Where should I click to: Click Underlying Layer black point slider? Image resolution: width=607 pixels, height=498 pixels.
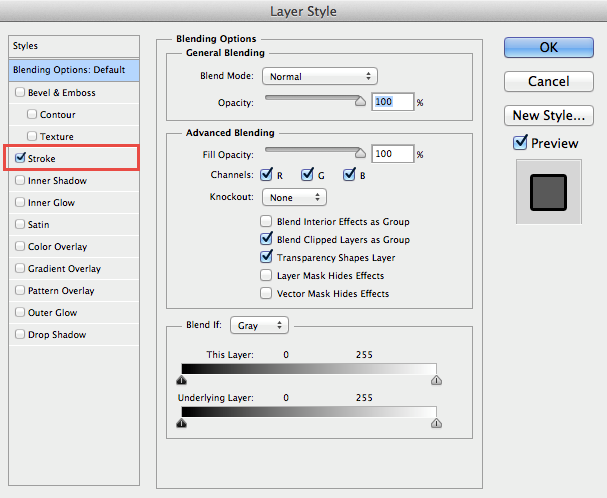182,423
